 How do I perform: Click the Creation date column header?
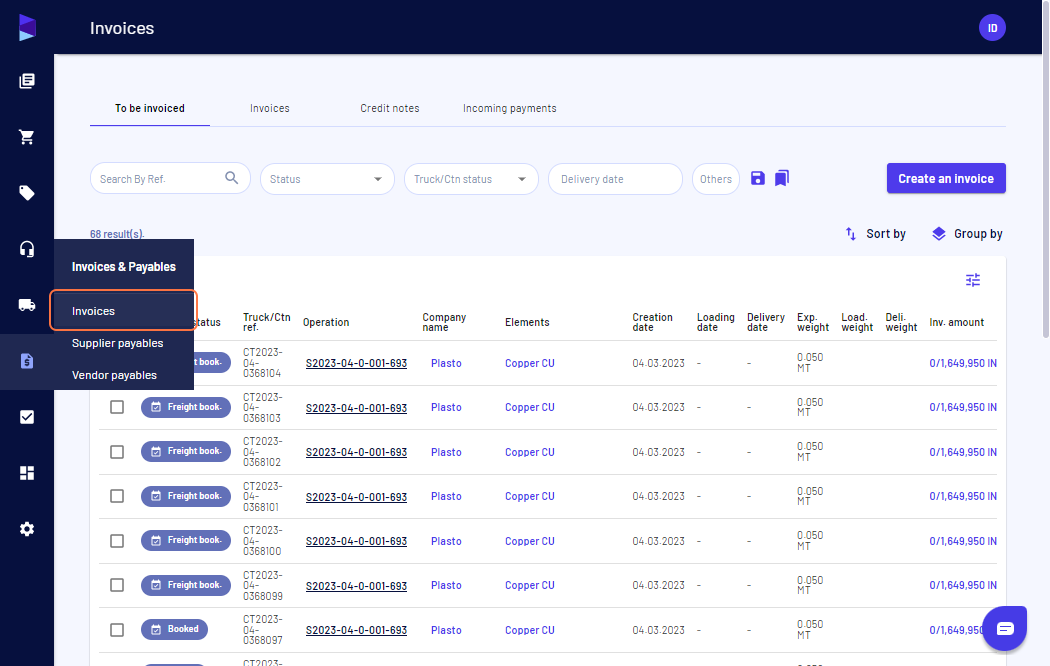pos(652,322)
